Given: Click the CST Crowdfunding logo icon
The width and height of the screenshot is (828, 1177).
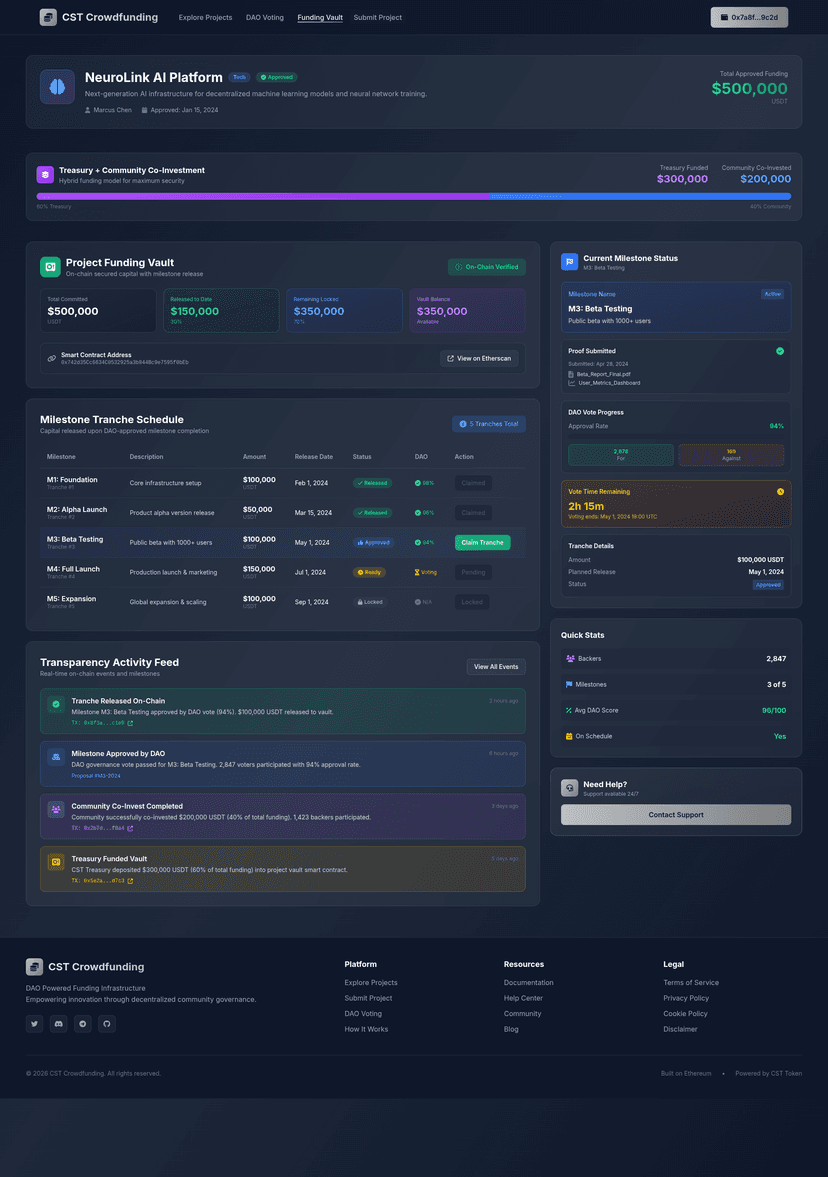Looking at the screenshot, I should tap(47, 17).
